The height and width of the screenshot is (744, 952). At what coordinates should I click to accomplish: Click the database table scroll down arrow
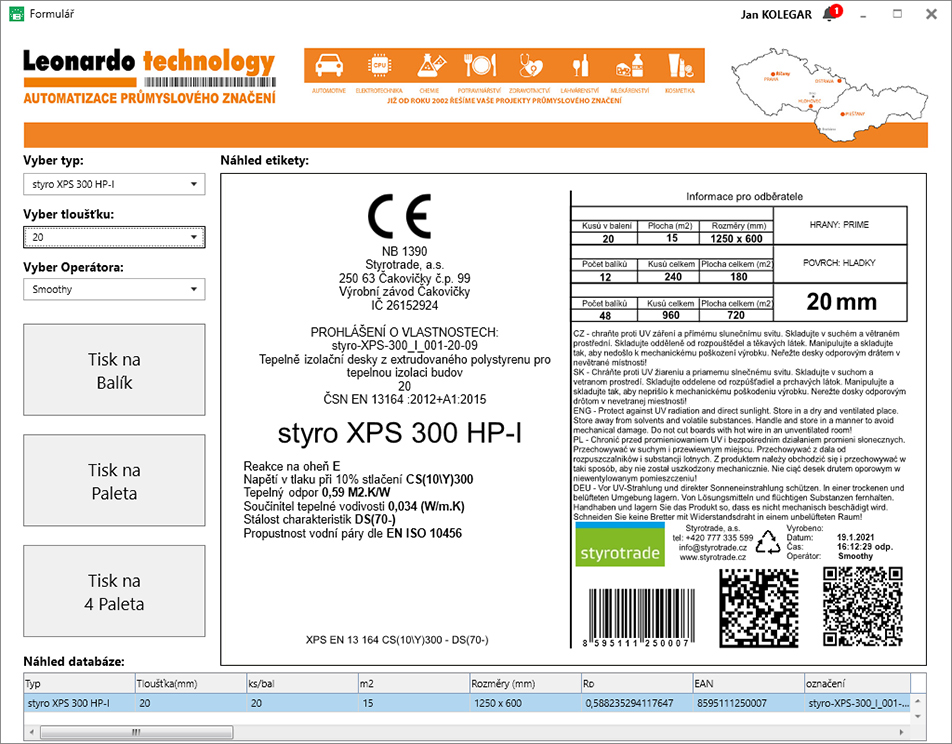[918, 717]
